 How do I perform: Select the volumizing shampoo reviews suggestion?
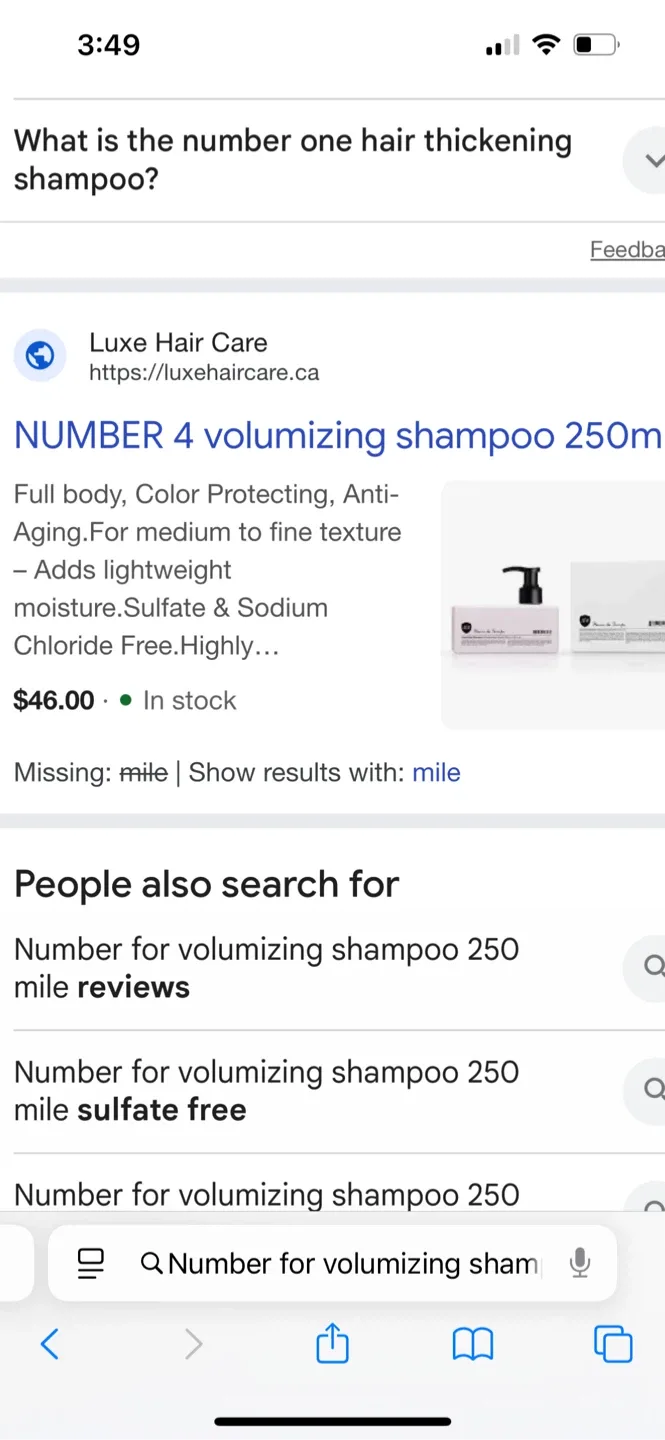266,968
